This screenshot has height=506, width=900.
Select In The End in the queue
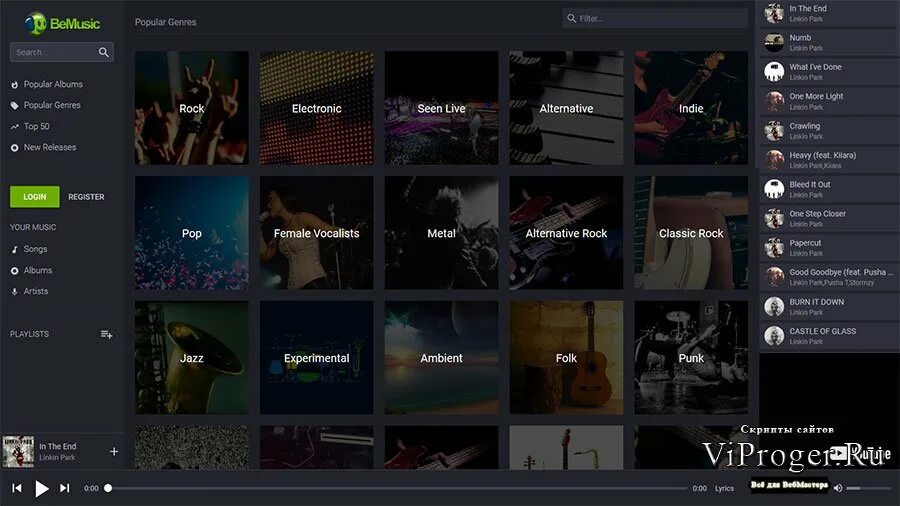pos(829,13)
